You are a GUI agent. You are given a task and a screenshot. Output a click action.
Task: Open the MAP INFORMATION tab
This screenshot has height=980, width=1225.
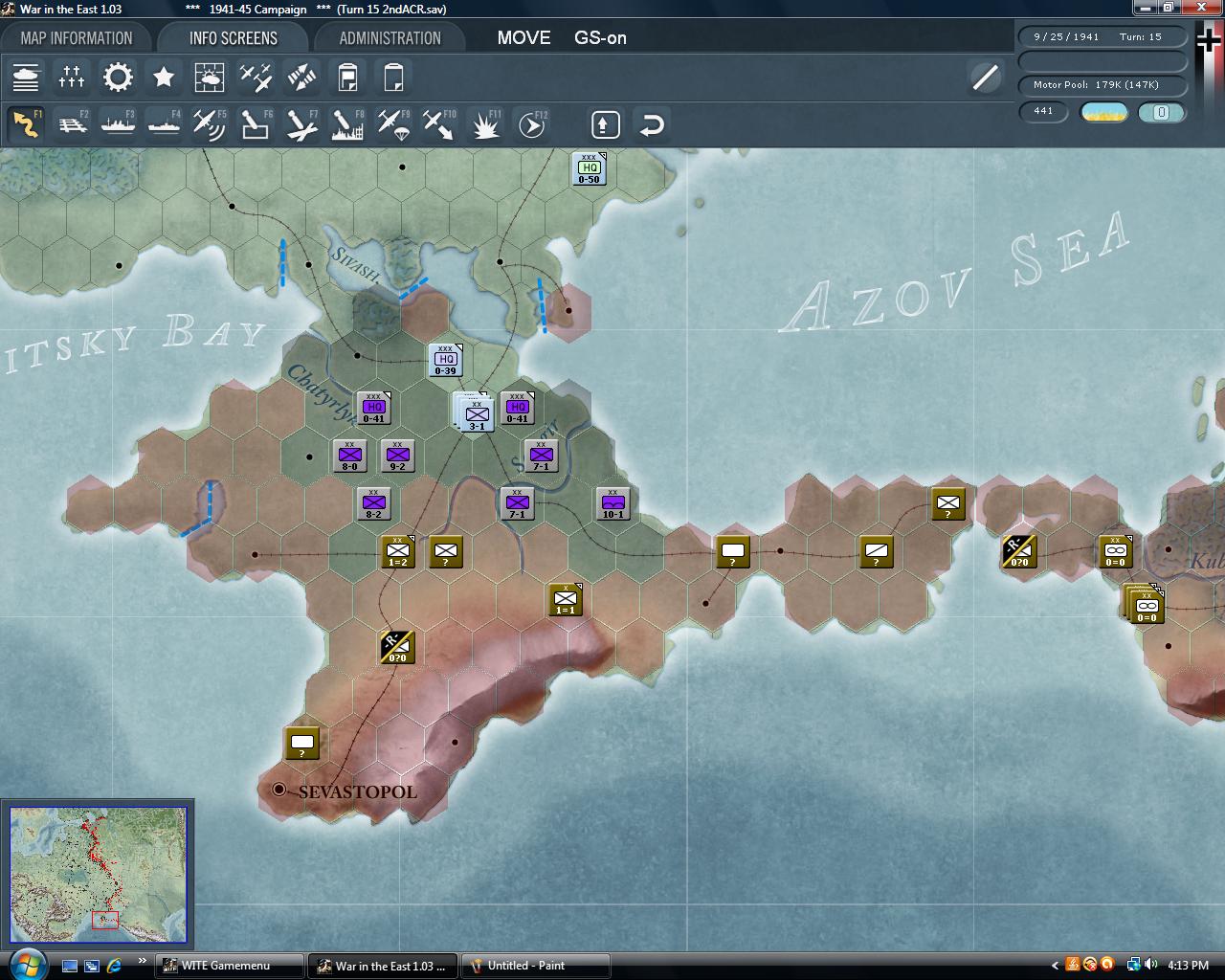pyautogui.click(x=77, y=38)
